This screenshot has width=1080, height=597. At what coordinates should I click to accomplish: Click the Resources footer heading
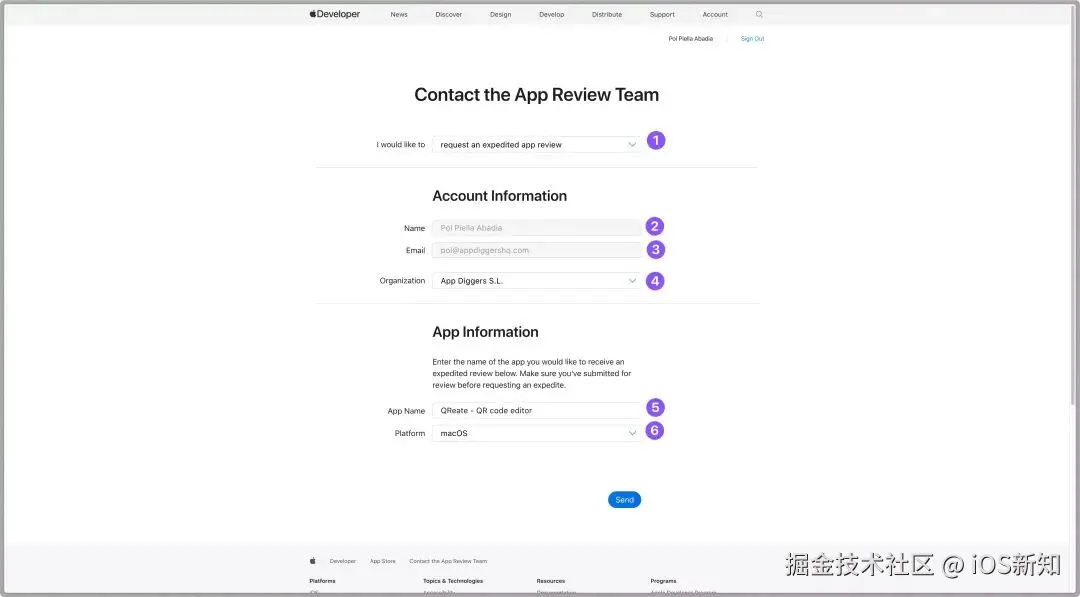click(x=550, y=581)
